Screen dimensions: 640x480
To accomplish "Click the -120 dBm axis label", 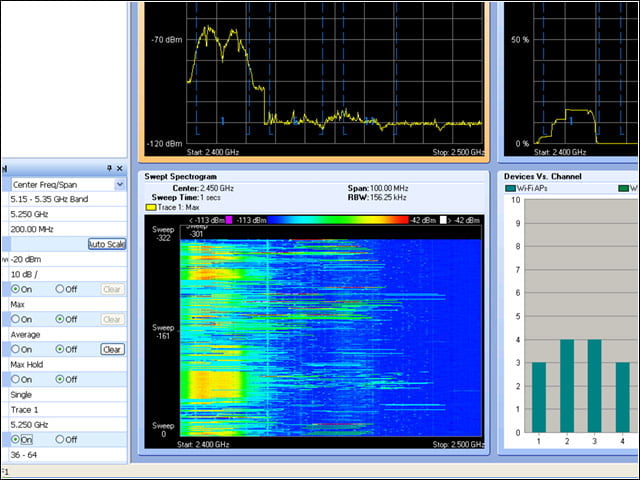I will point(164,144).
